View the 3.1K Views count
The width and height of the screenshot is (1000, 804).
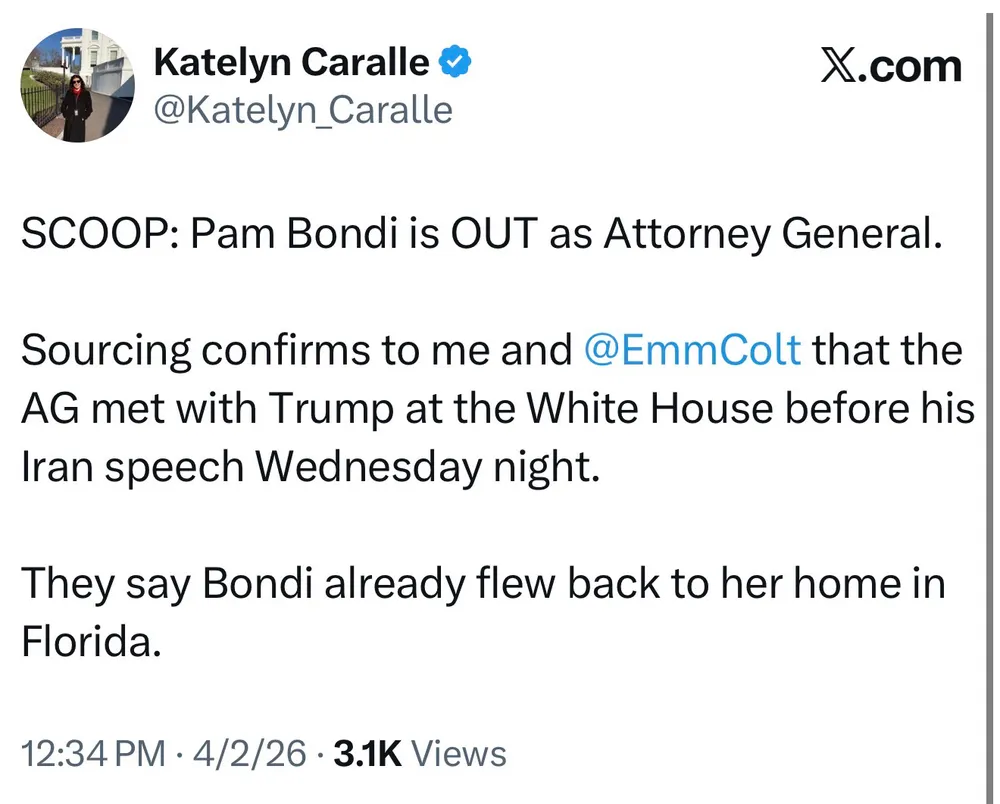tap(419, 753)
